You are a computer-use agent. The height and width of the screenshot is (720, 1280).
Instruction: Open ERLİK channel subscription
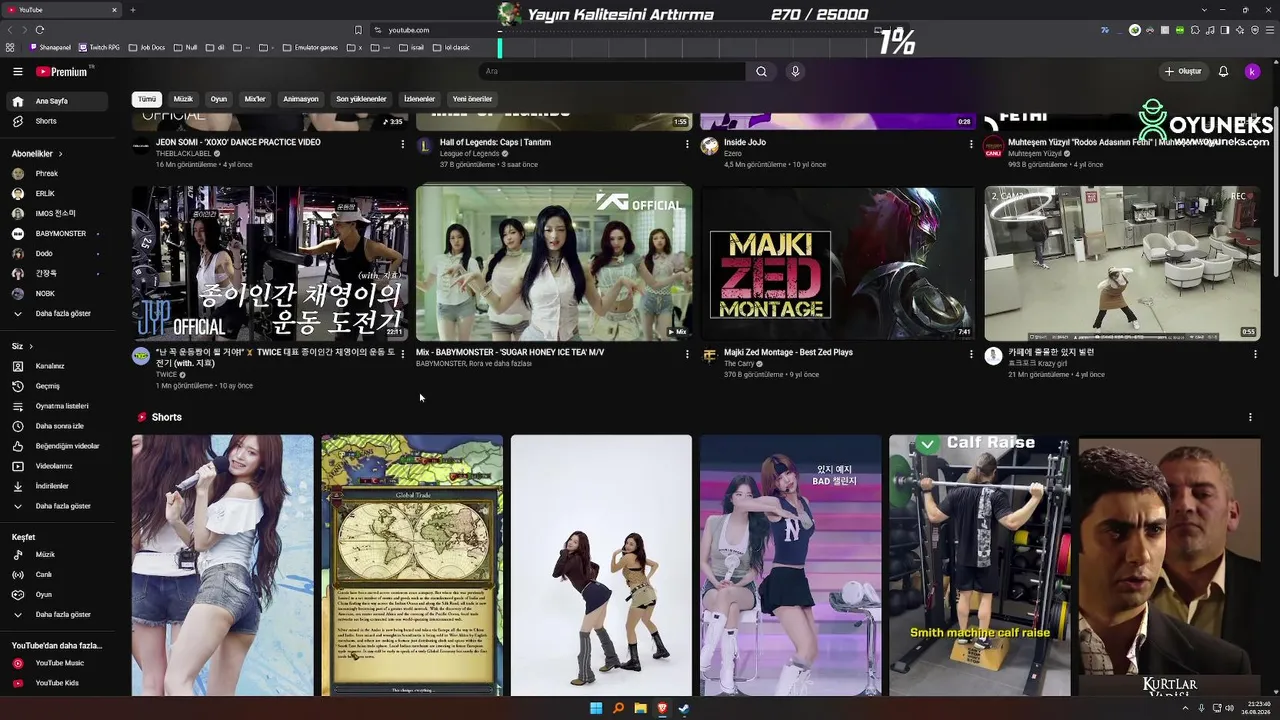click(x=59, y=193)
